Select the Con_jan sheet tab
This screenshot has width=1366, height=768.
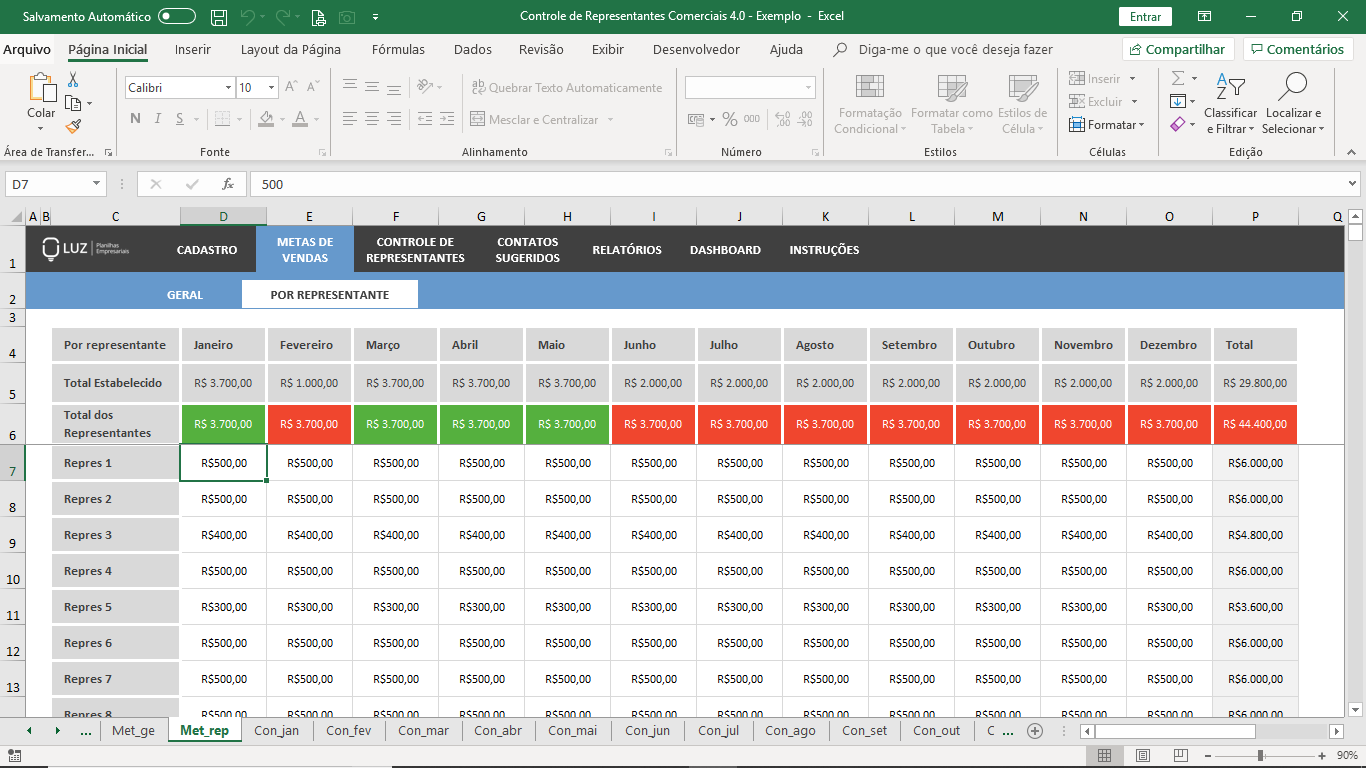point(277,730)
